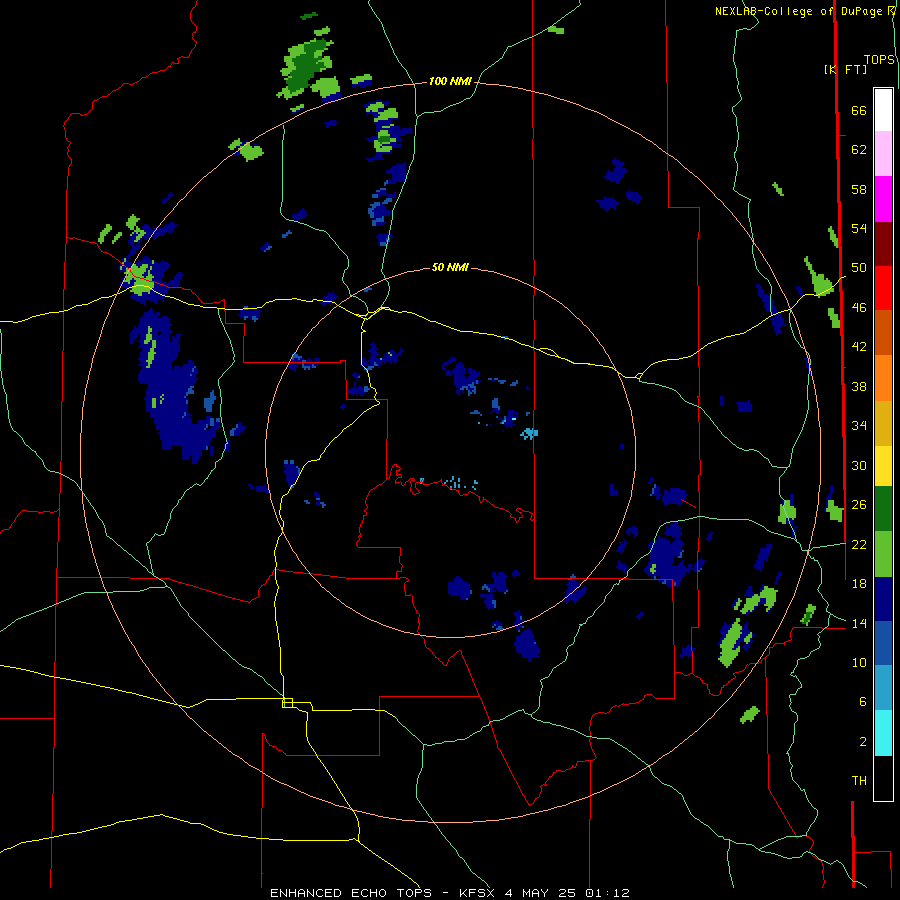Click the NEXLAB-College of DuPage credit text
Viewport: 900px width, 900px height.
[805, 11]
